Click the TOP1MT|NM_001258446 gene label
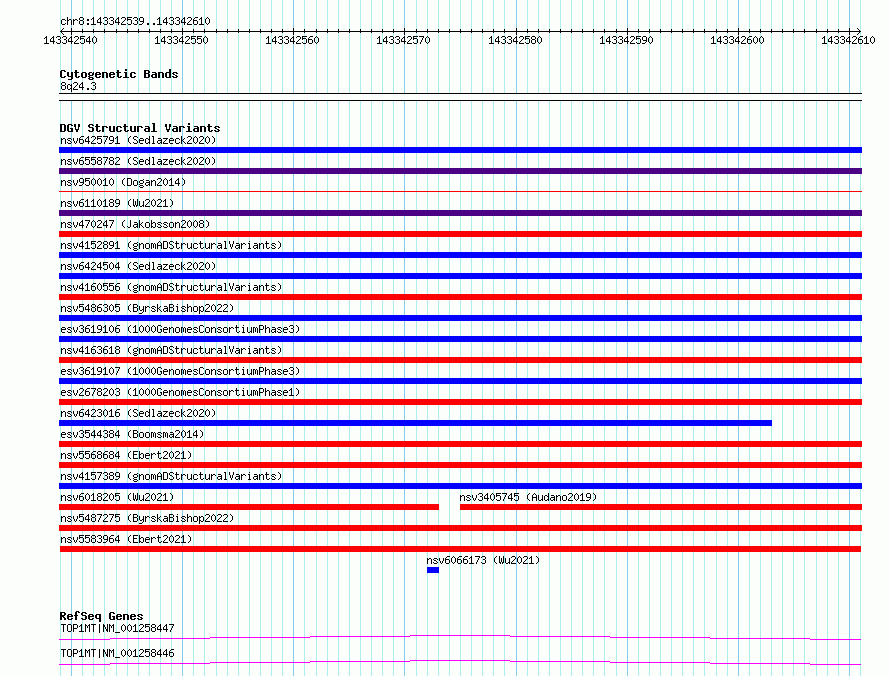This screenshot has width=890, height=676. coord(117,653)
